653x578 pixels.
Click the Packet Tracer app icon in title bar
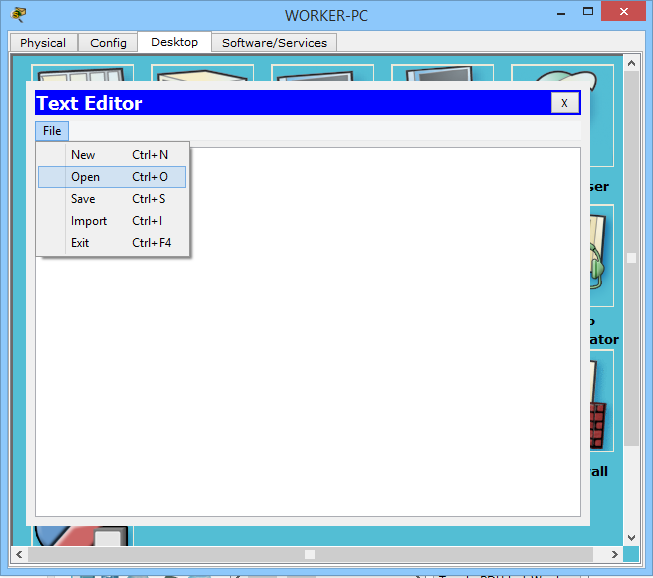pyautogui.click(x=18, y=15)
